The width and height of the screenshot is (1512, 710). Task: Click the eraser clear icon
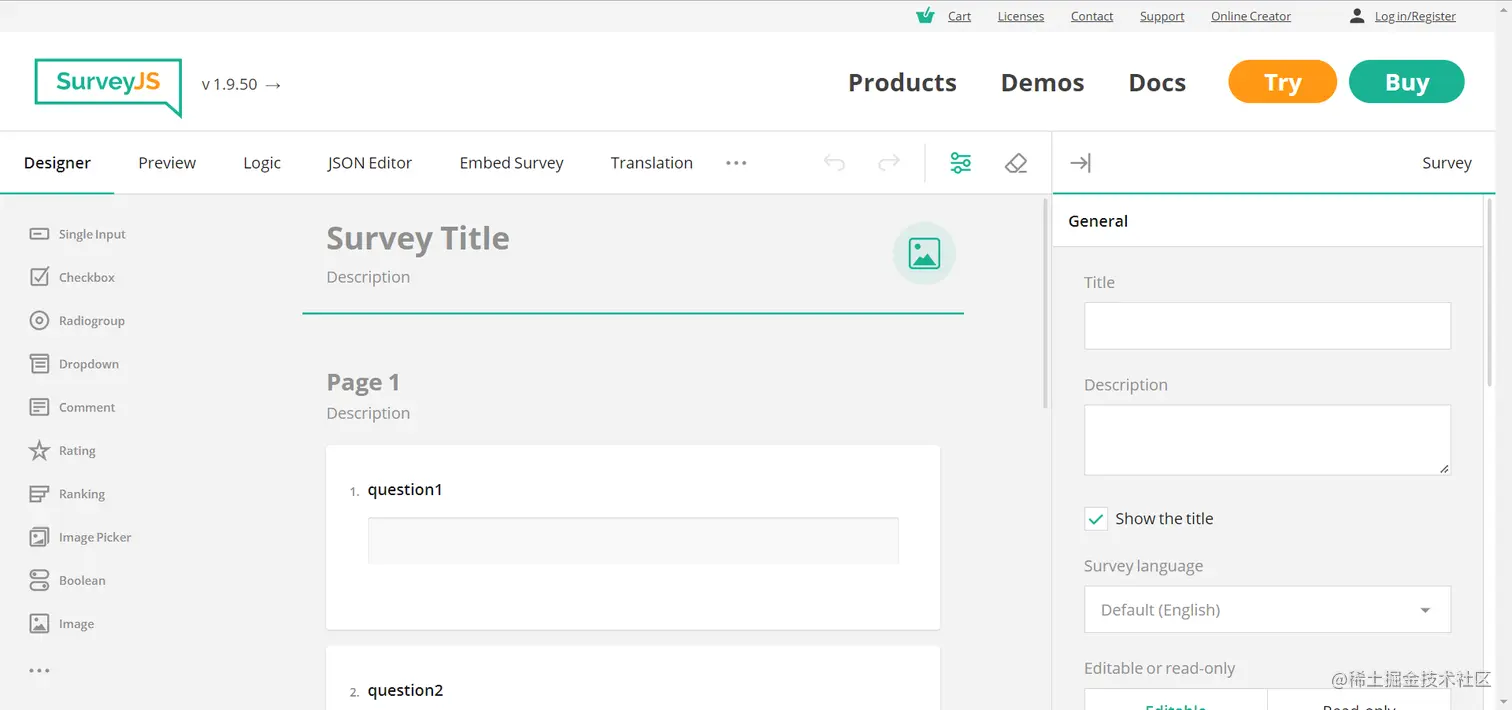1016,163
